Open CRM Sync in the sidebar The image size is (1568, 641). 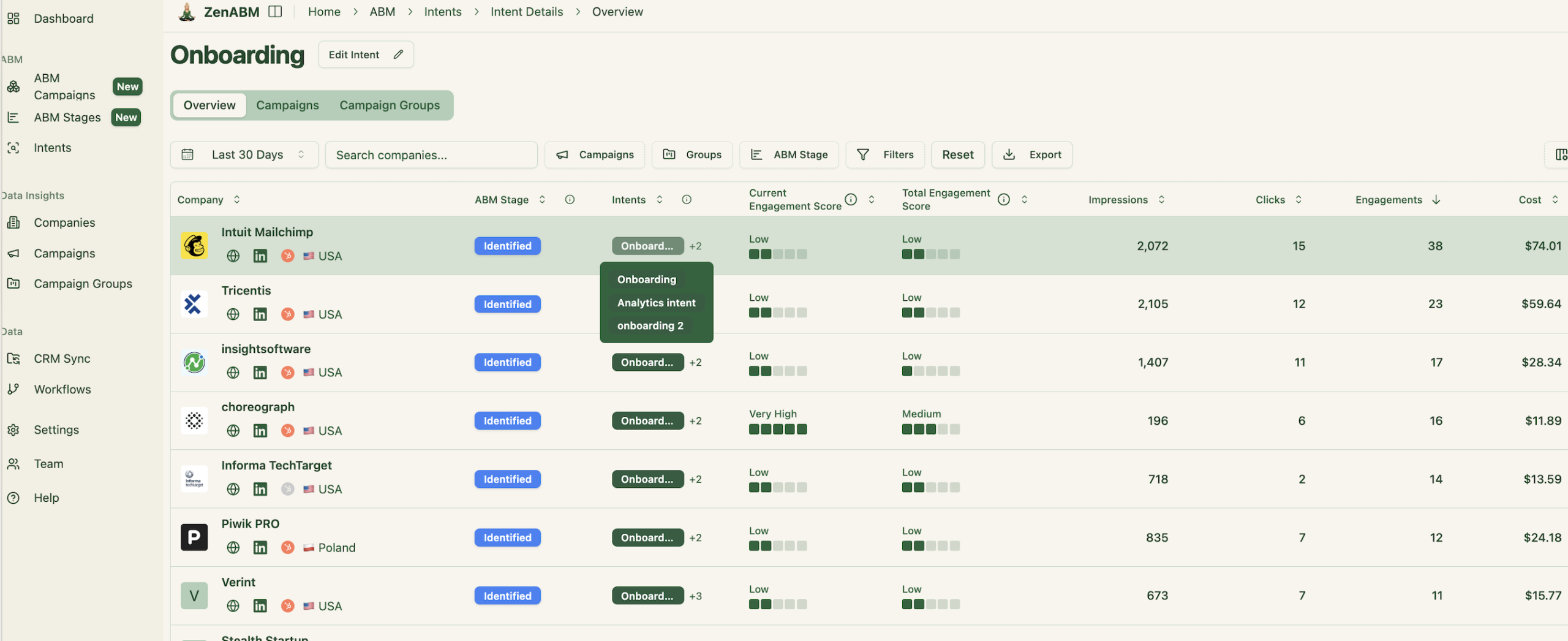point(62,358)
